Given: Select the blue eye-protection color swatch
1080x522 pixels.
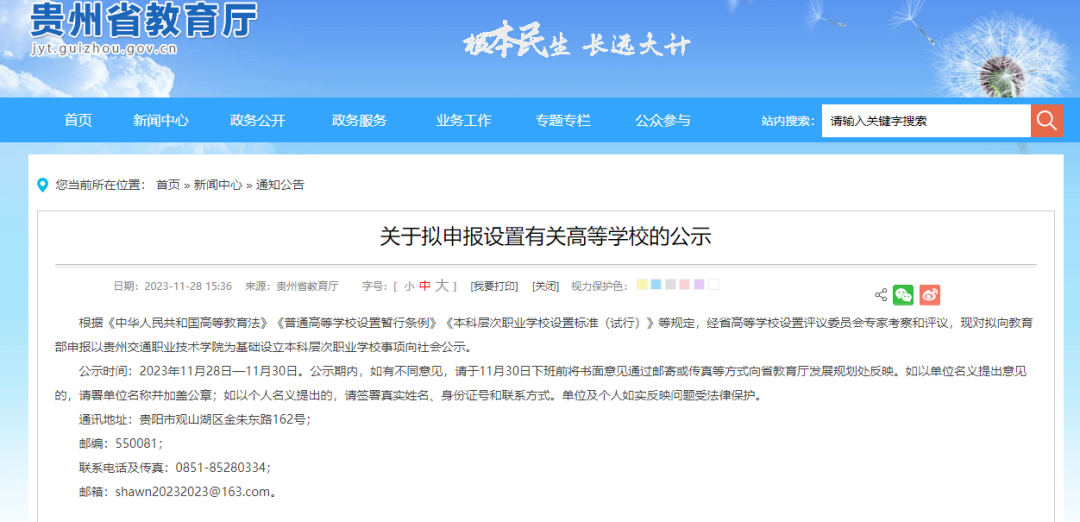Looking at the screenshot, I should pyautogui.click(x=656, y=285).
